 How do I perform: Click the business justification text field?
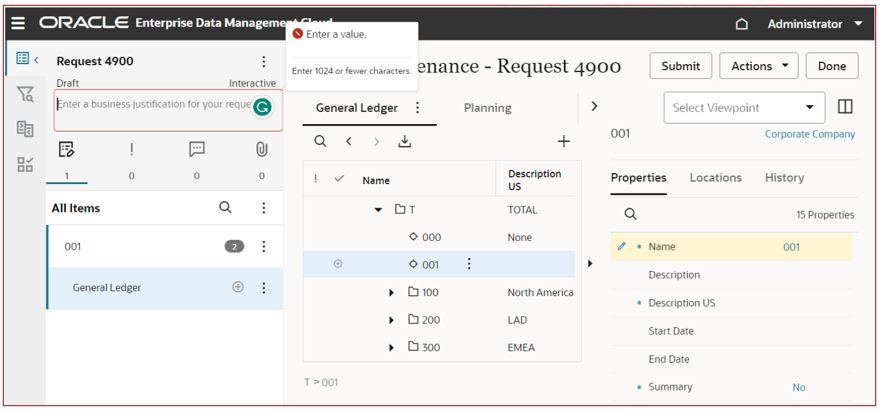point(168,111)
